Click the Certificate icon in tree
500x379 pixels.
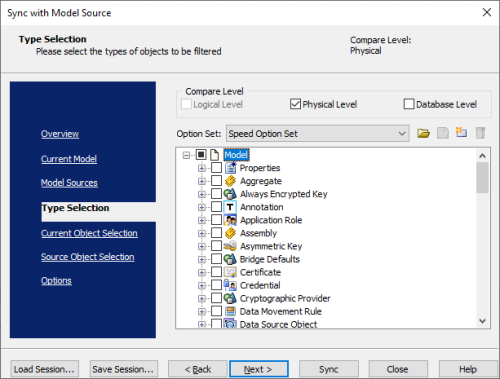coord(230,272)
